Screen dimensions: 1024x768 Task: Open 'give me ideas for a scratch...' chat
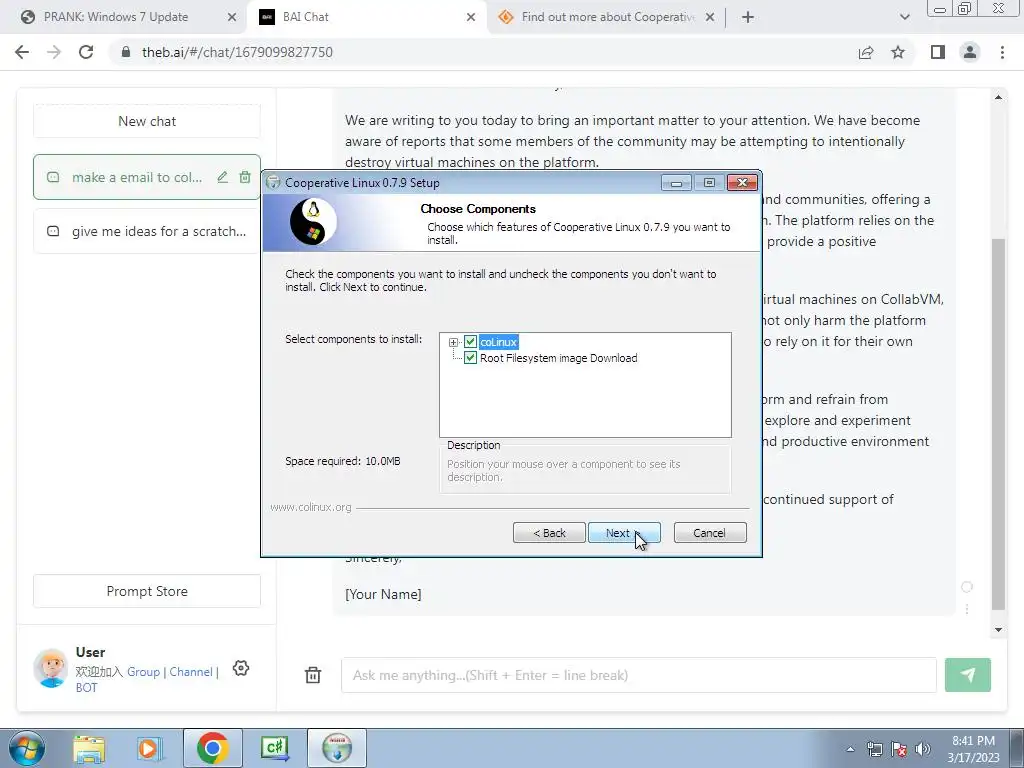[147, 231]
